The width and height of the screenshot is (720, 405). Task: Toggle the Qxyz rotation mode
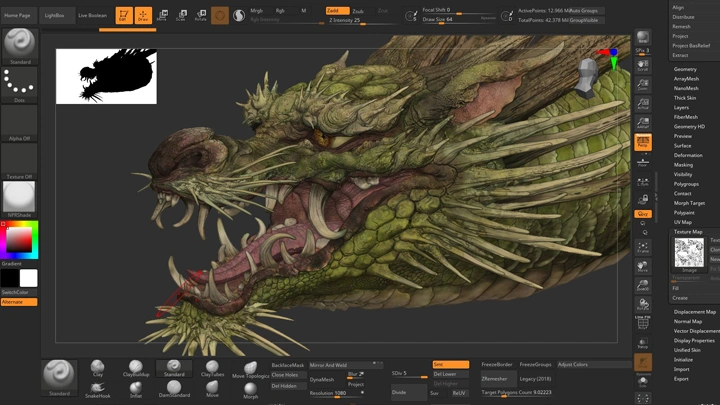click(643, 214)
